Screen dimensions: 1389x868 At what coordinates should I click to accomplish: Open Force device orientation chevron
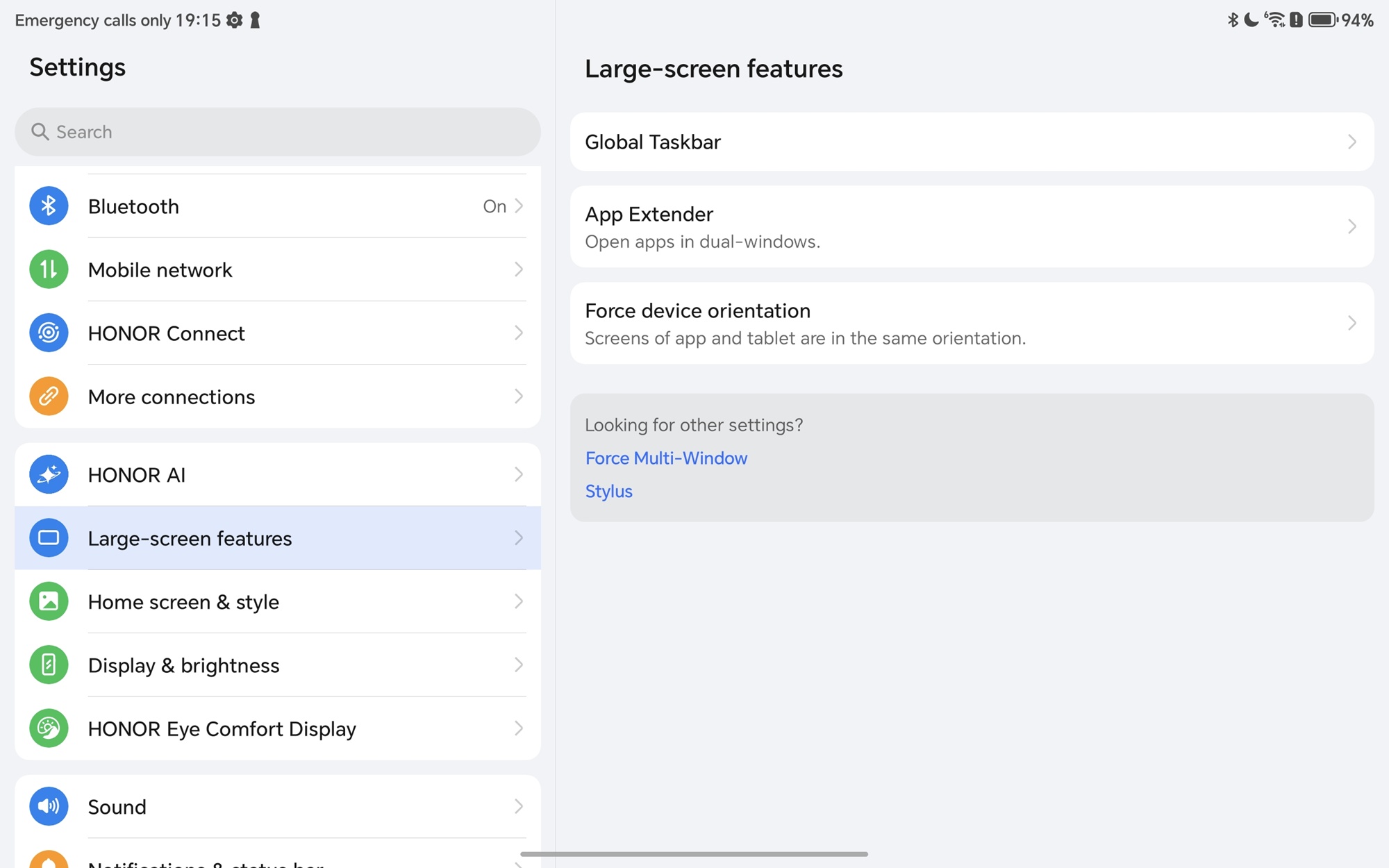click(x=1351, y=323)
